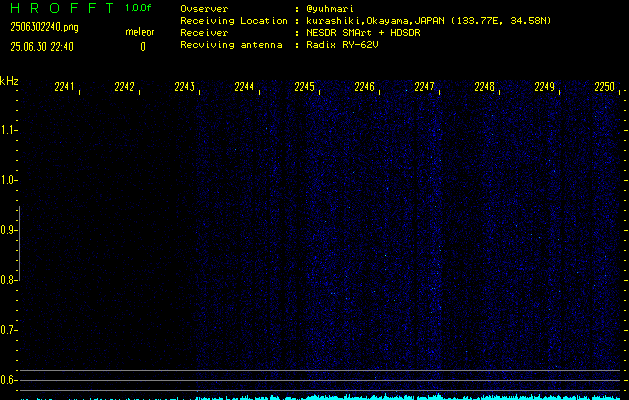The image size is (629, 400).
Task: Click the HROFFT title text
Action: coord(62,8)
